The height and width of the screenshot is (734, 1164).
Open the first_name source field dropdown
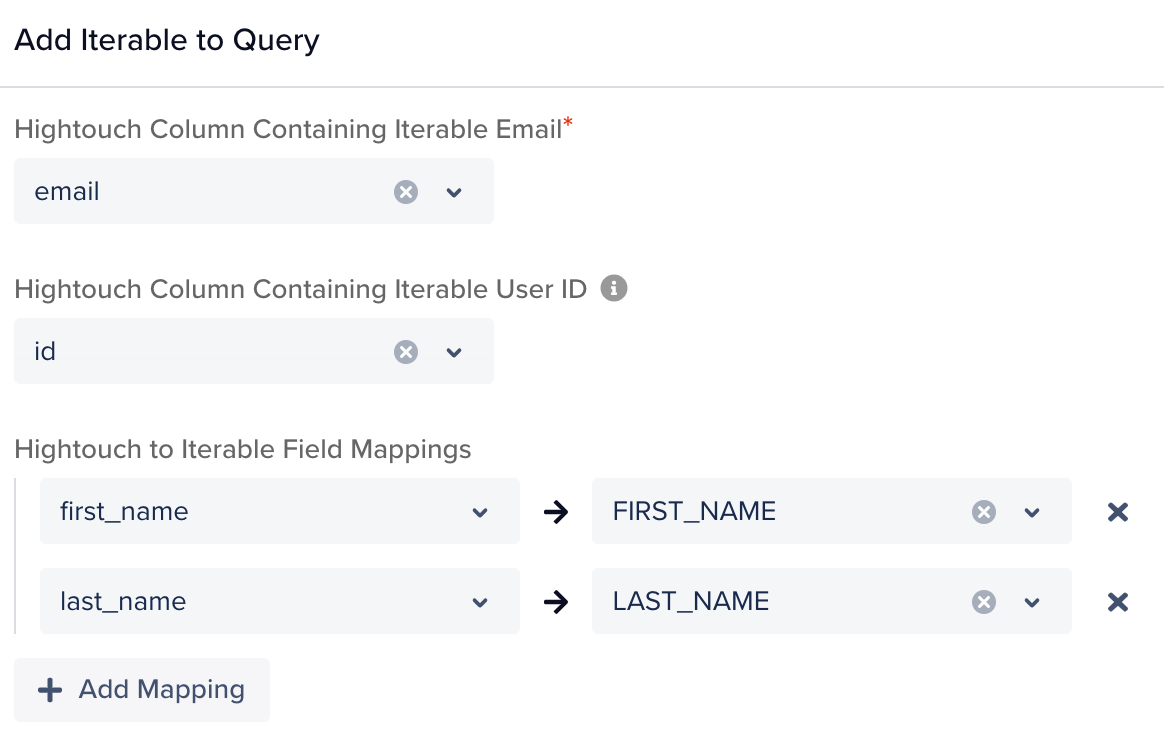pyautogui.click(x=280, y=511)
